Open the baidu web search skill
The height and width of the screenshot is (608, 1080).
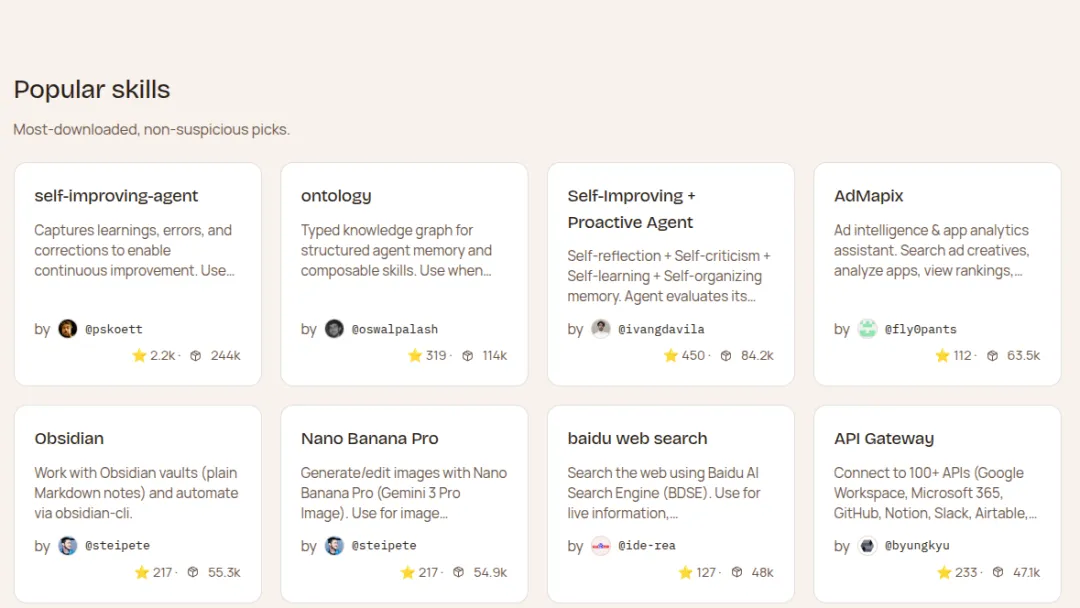[637, 439]
